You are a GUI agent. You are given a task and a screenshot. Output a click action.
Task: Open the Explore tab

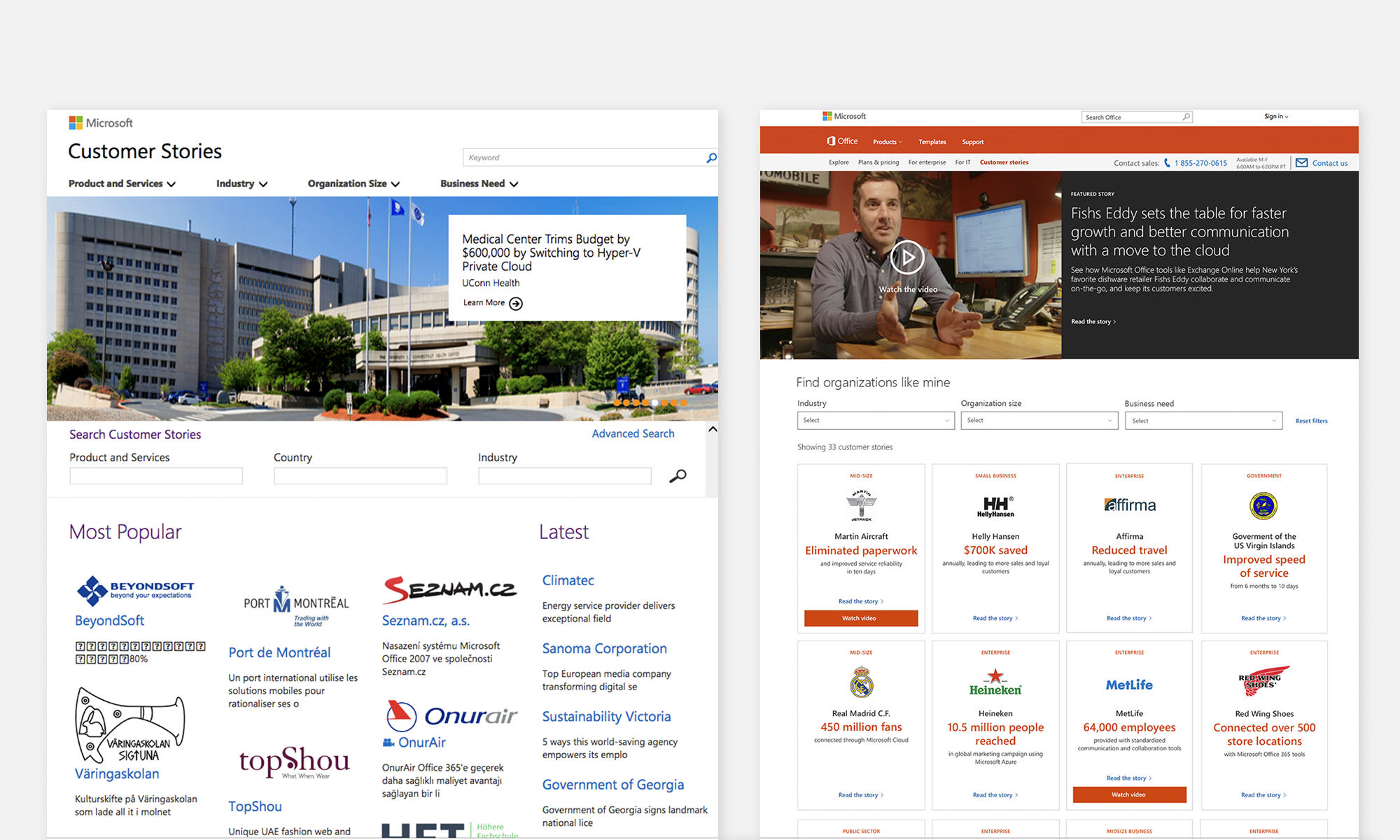tap(839, 162)
